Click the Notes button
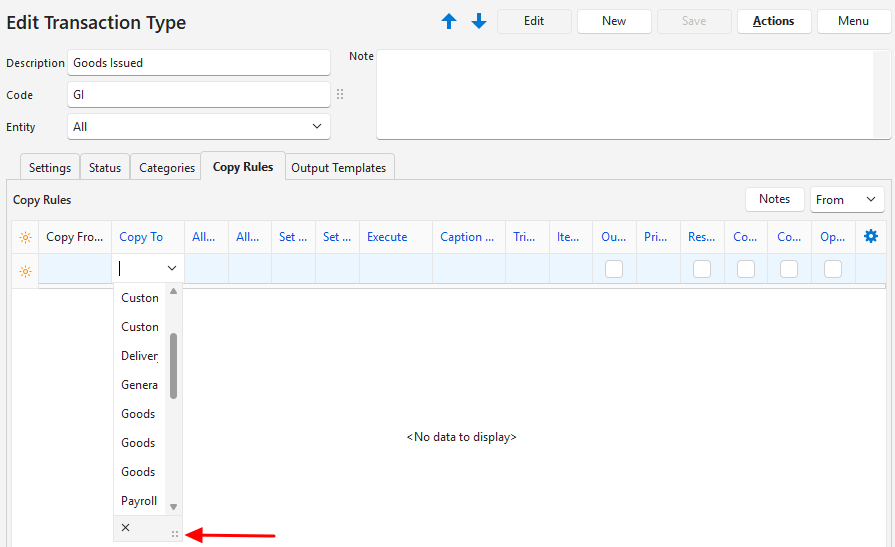The width and height of the screenshot is (895, 547). pyautogui.click(x=774, y=199)
